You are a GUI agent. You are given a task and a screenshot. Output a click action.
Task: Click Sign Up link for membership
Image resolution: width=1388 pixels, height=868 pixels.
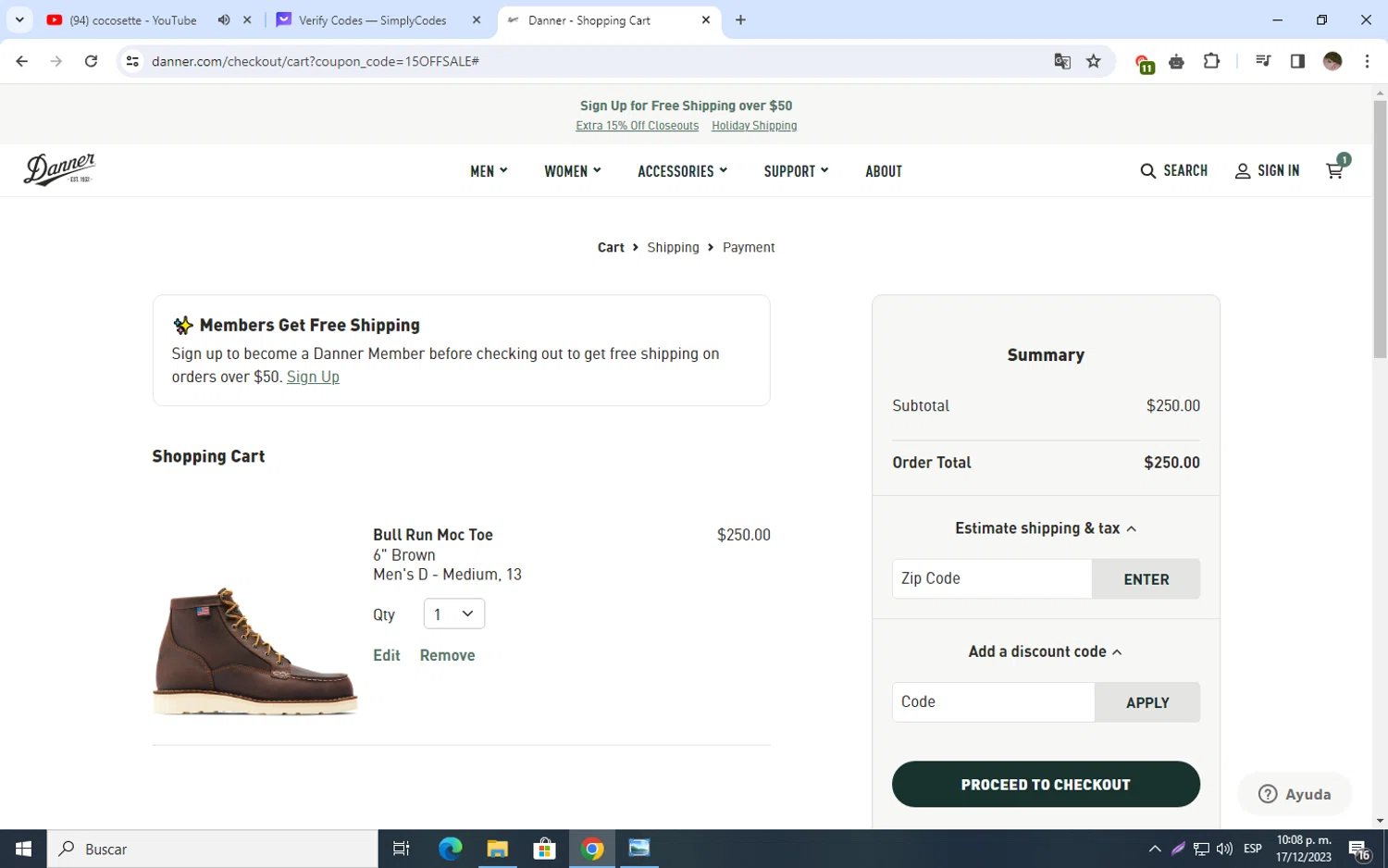point(313,377)
